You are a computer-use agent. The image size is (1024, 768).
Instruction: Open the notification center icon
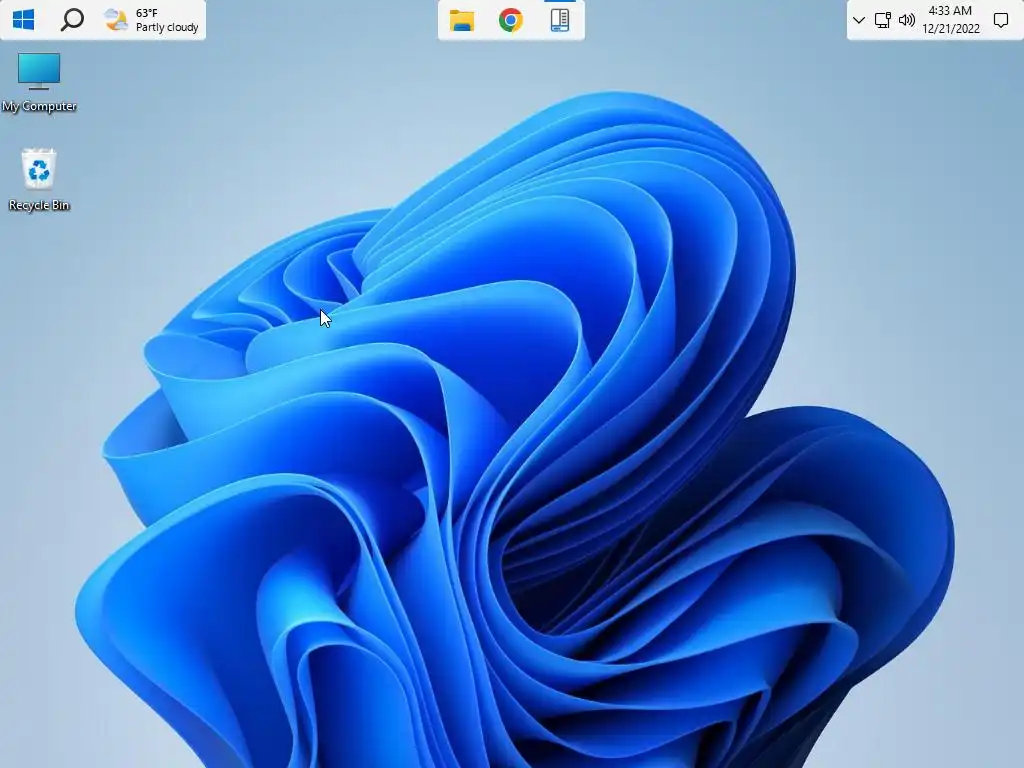click(x=1000, y=20)
